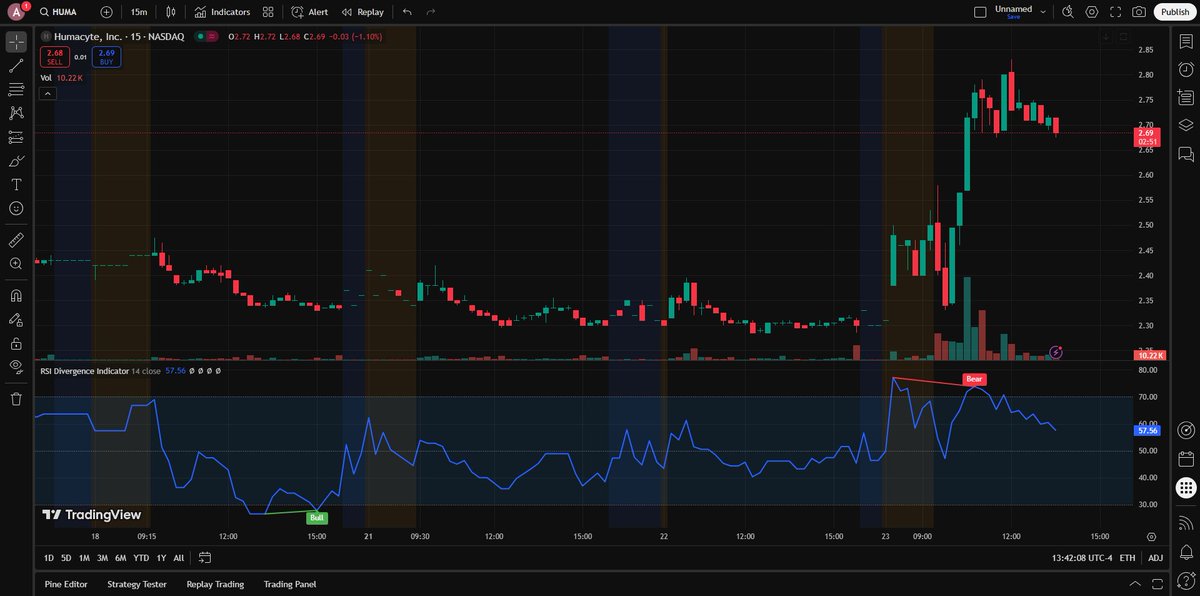Open timezone menu 13:42:08 UTC-4
Screen dimensions: 1200x596
(1080, 558)
